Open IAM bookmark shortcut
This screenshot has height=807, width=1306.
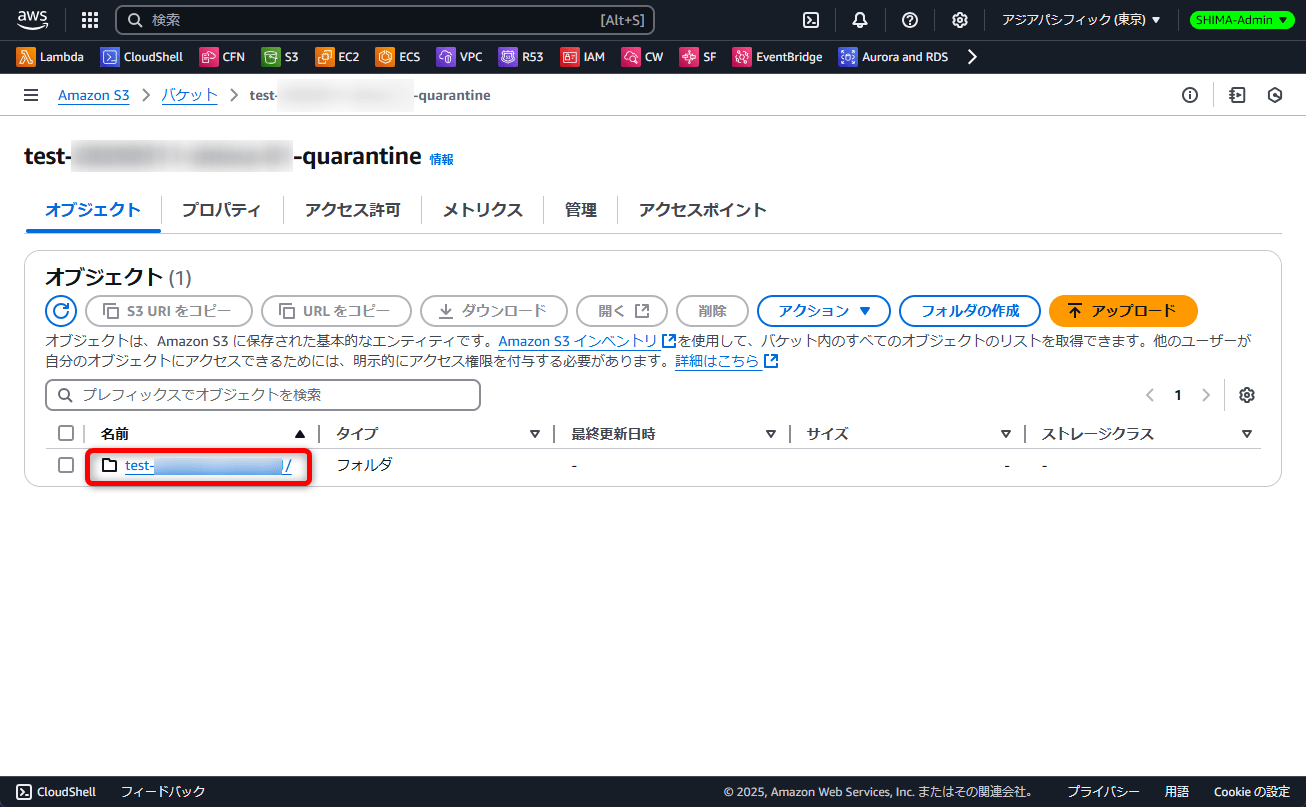tap(583, 57)
